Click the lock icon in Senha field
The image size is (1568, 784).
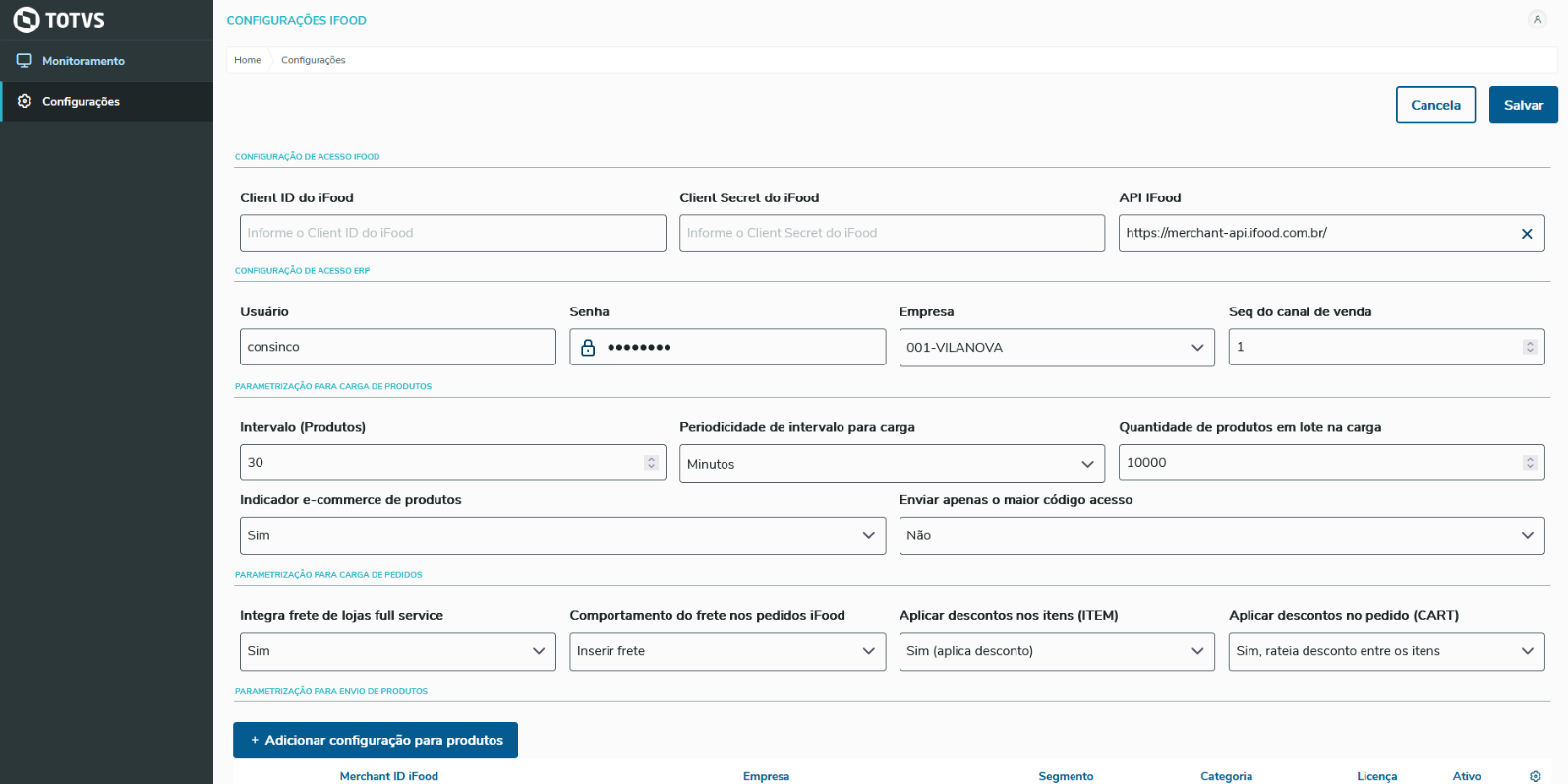pyautogui.click(x=588, y=347)
